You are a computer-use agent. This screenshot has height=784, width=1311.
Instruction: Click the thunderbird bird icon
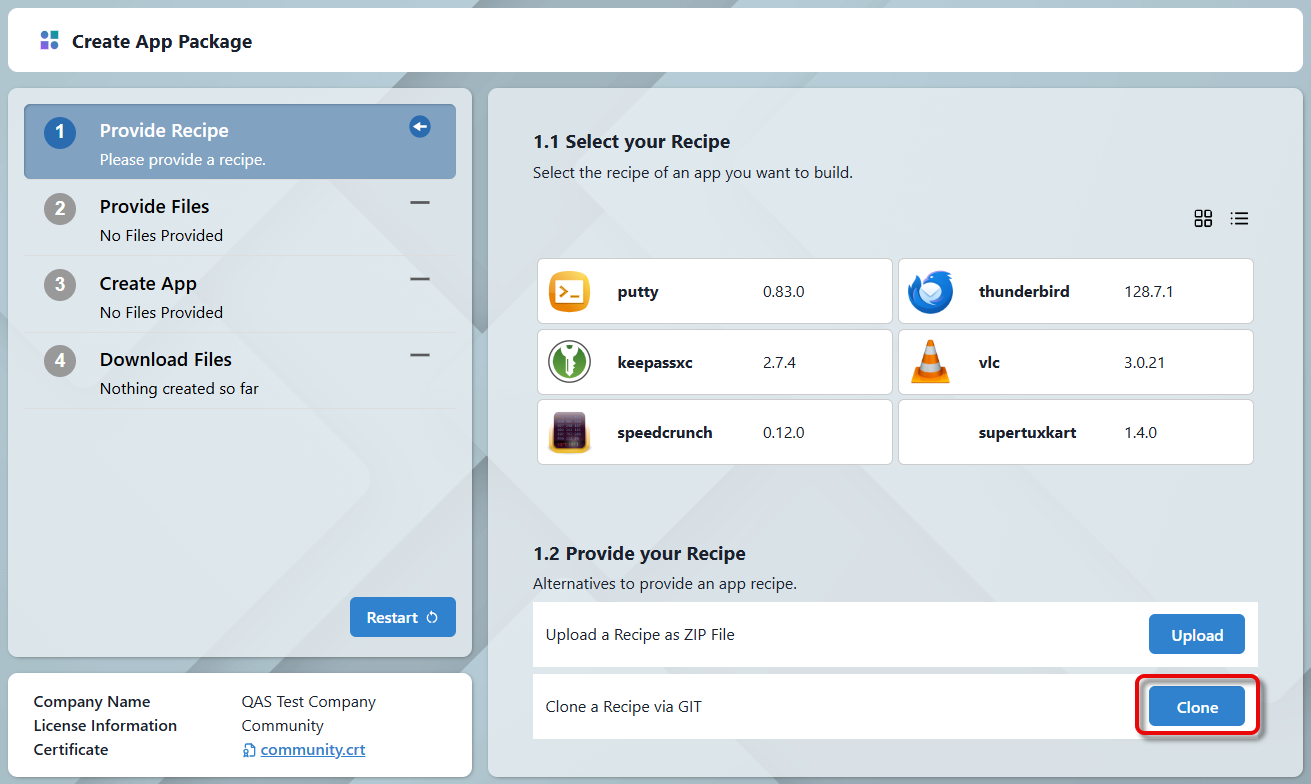930,292
